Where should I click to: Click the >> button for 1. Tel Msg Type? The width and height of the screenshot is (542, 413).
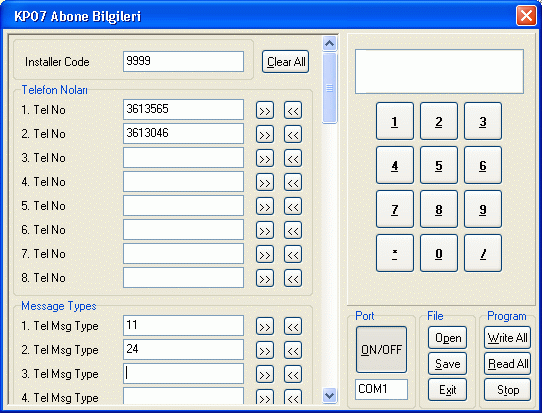tap(265, 326)
